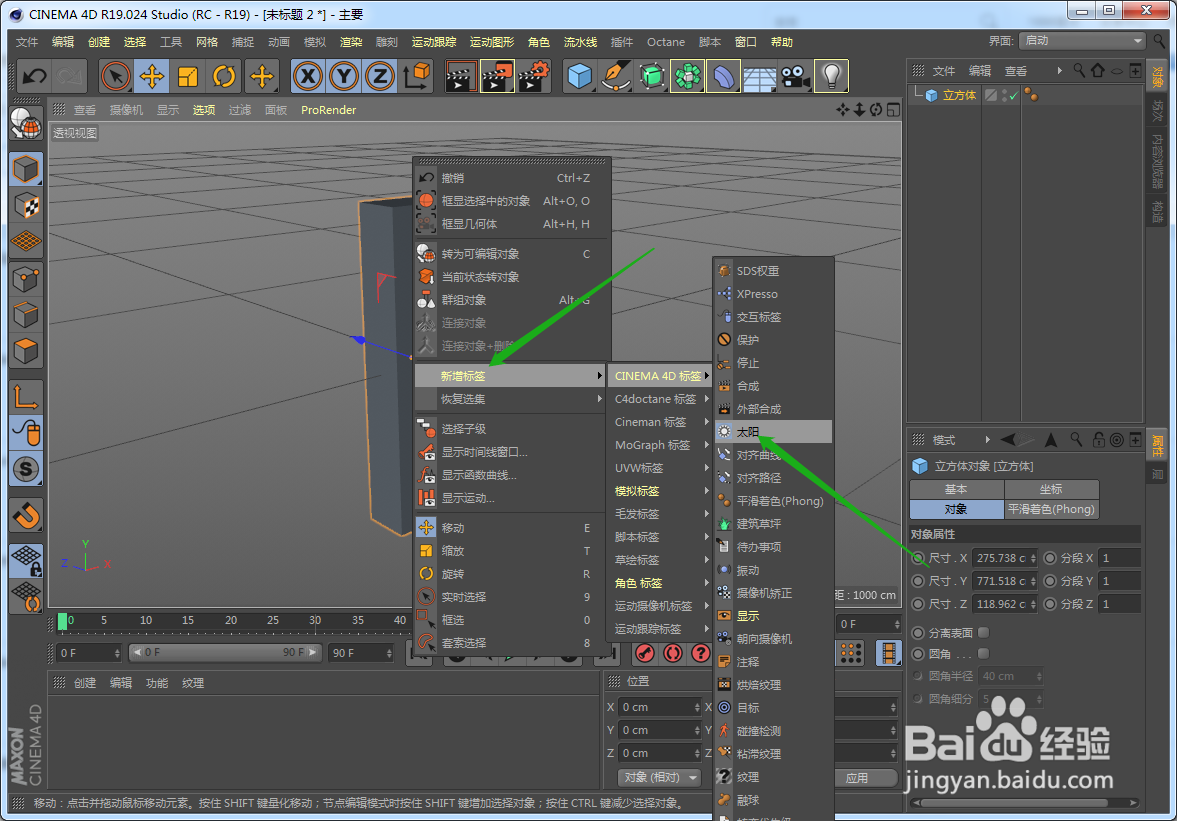
Task: Activate the Move tool in toolbar
Action: pyautogui.click(x=152, y=77)
